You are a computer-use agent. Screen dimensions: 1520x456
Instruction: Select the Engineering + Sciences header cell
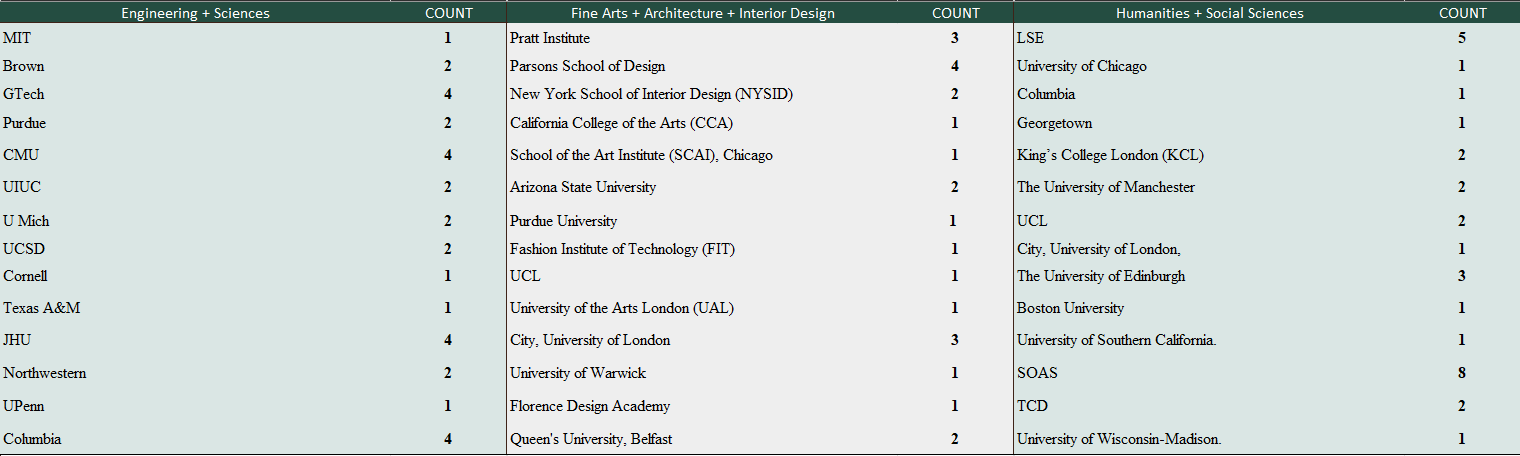pyautogui.click(x=195, y=13)
